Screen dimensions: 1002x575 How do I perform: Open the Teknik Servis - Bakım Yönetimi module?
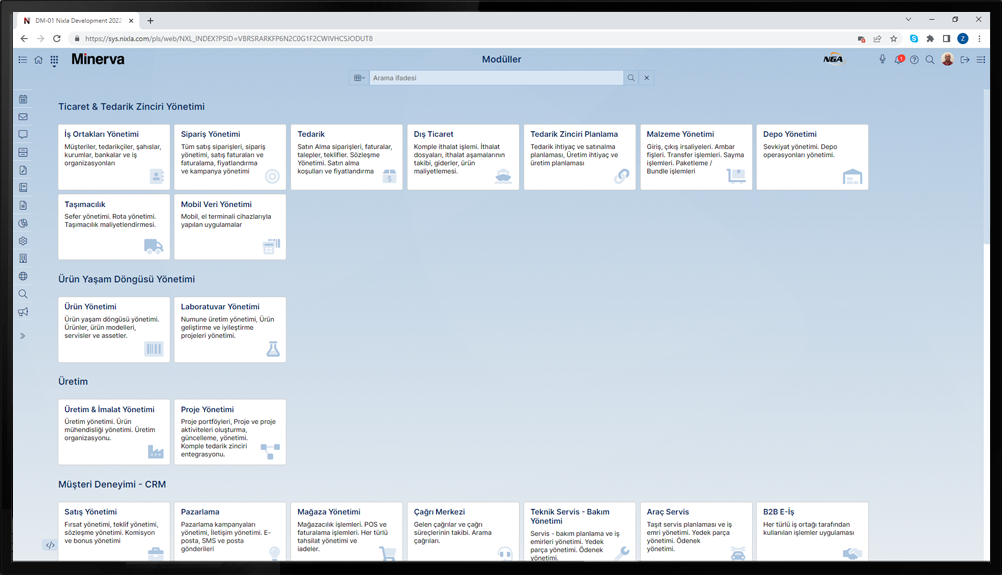point(580,532)
